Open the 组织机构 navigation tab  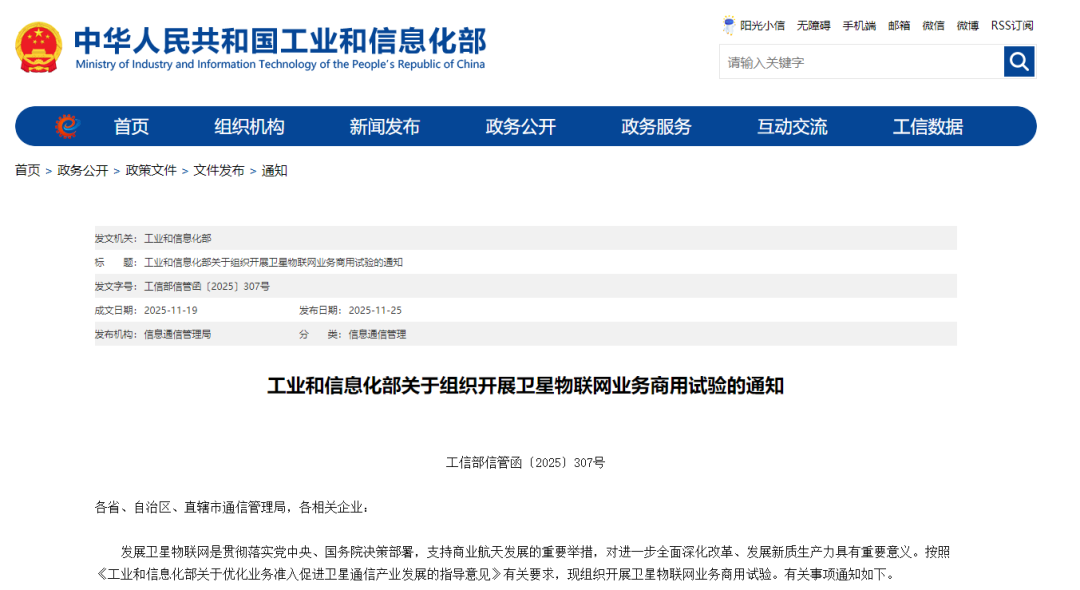249,127
